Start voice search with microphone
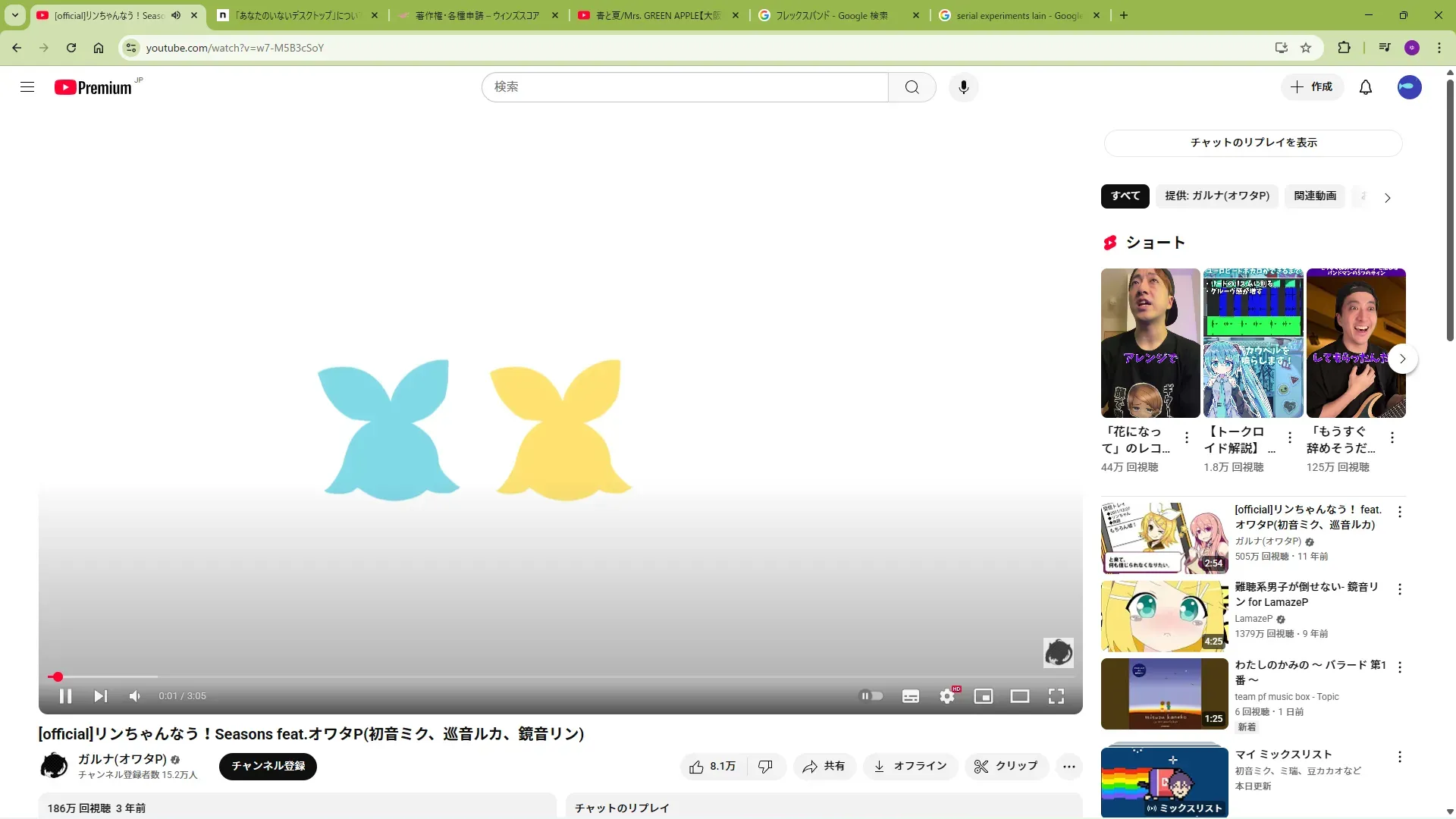Screen dimensions: 1456x819 [x=963, y=87]
